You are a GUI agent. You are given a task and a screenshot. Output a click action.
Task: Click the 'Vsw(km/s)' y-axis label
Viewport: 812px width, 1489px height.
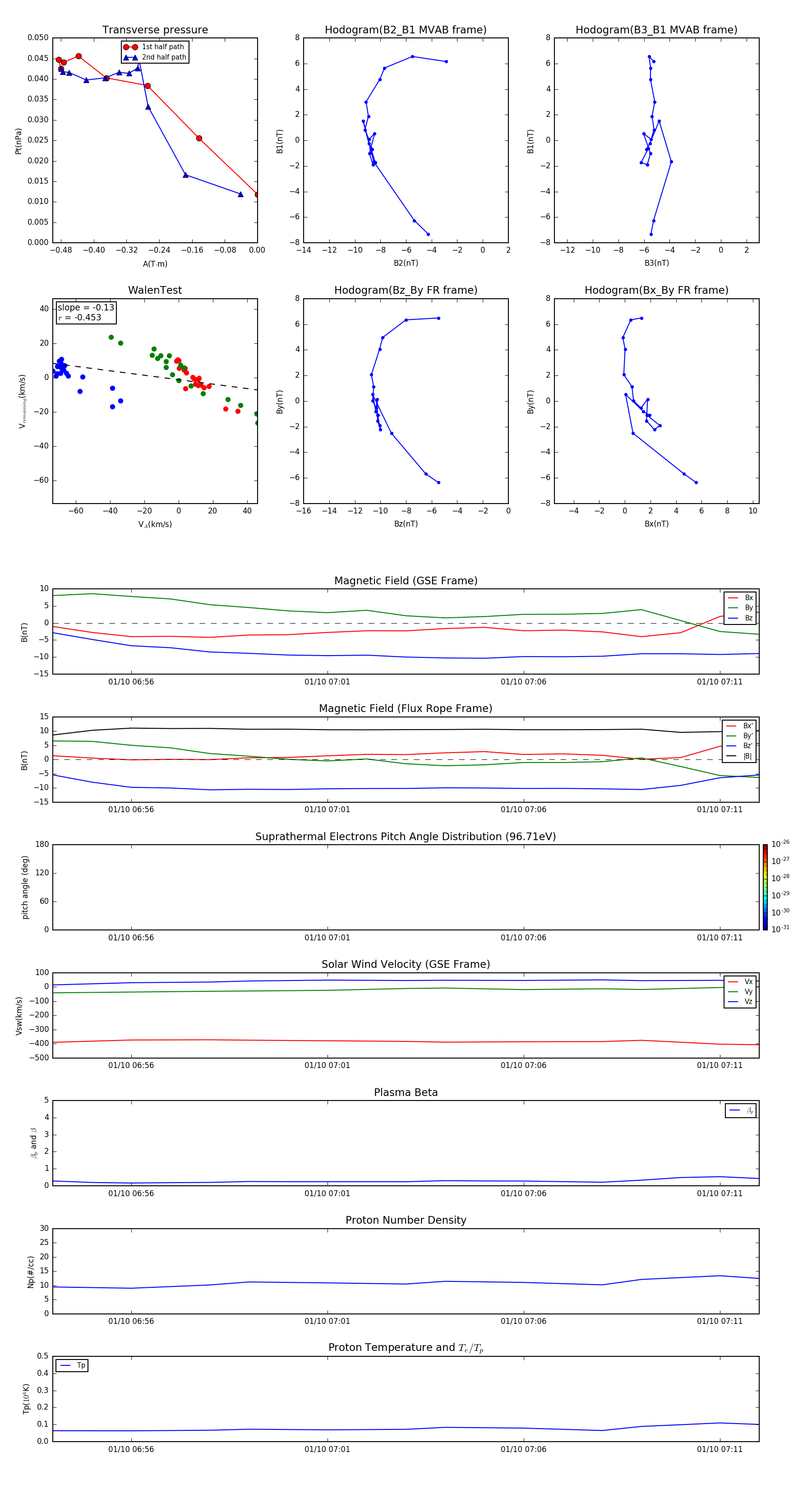(x=18, y=1016)
